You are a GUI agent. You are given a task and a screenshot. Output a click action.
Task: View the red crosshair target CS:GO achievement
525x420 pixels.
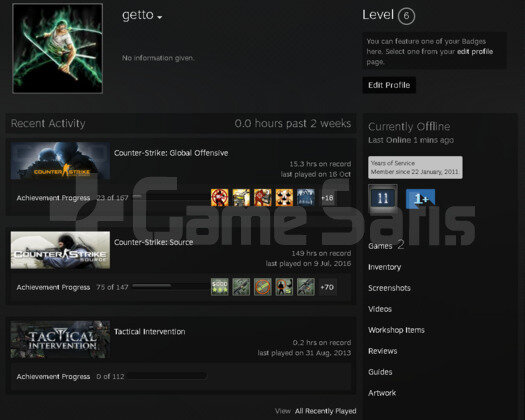pos(220,197)
